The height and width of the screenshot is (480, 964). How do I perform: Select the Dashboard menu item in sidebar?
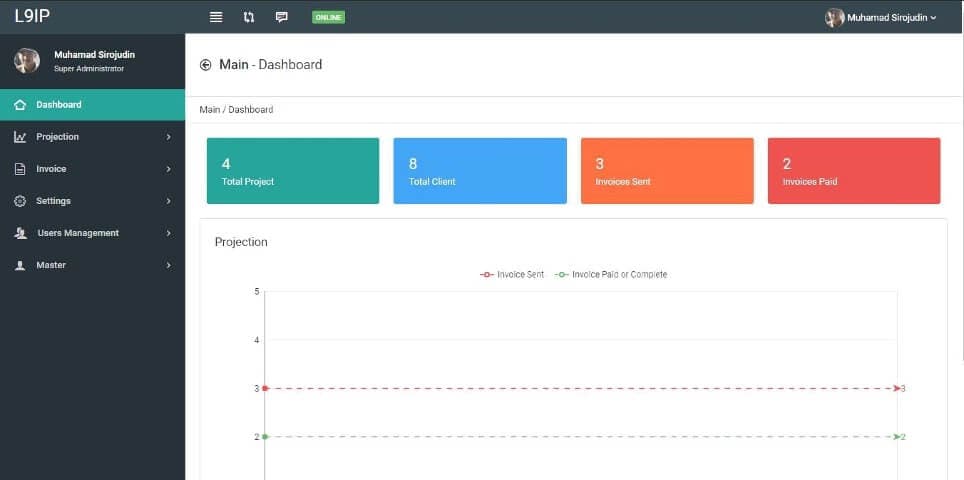point(92,105)
